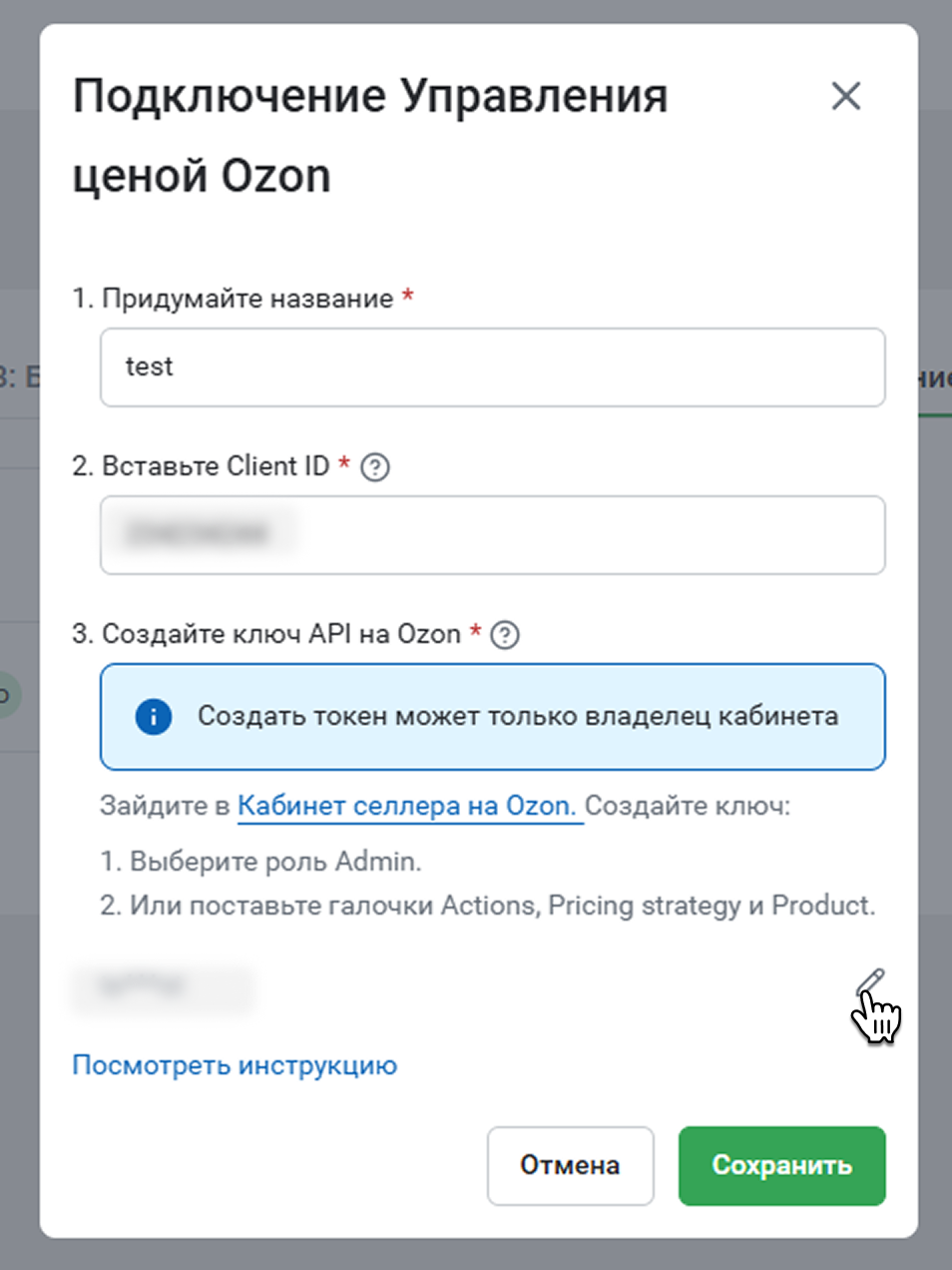This screenshot has width=952, height=1270.
Task: Focus the name field containing "test"
Action: point(493,367)
